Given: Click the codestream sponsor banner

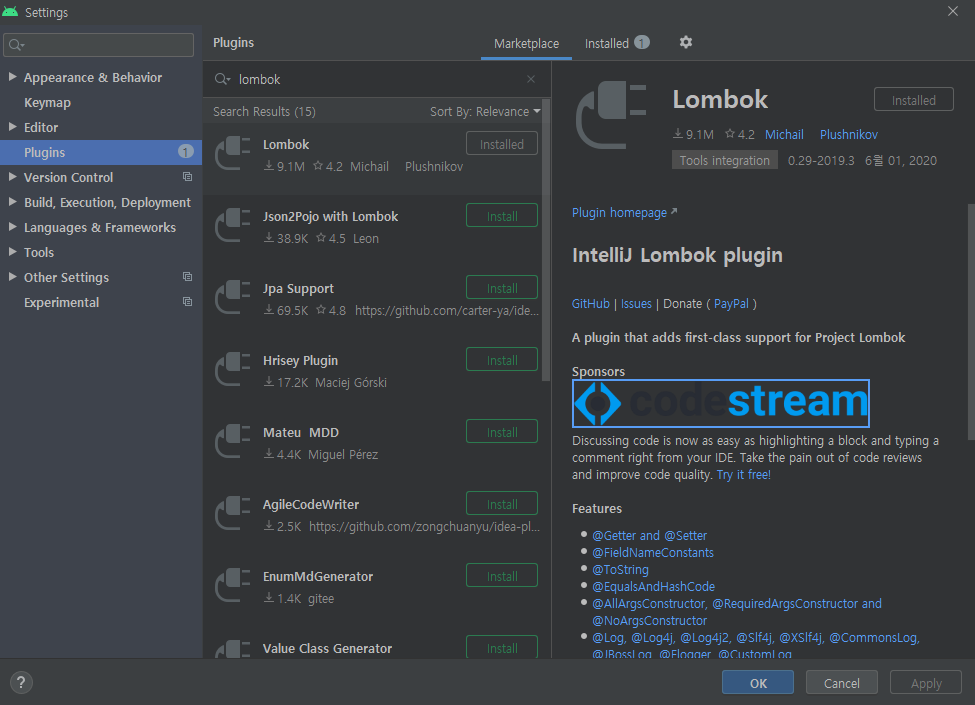Looking at the screenshot, I should pos(721,403).
